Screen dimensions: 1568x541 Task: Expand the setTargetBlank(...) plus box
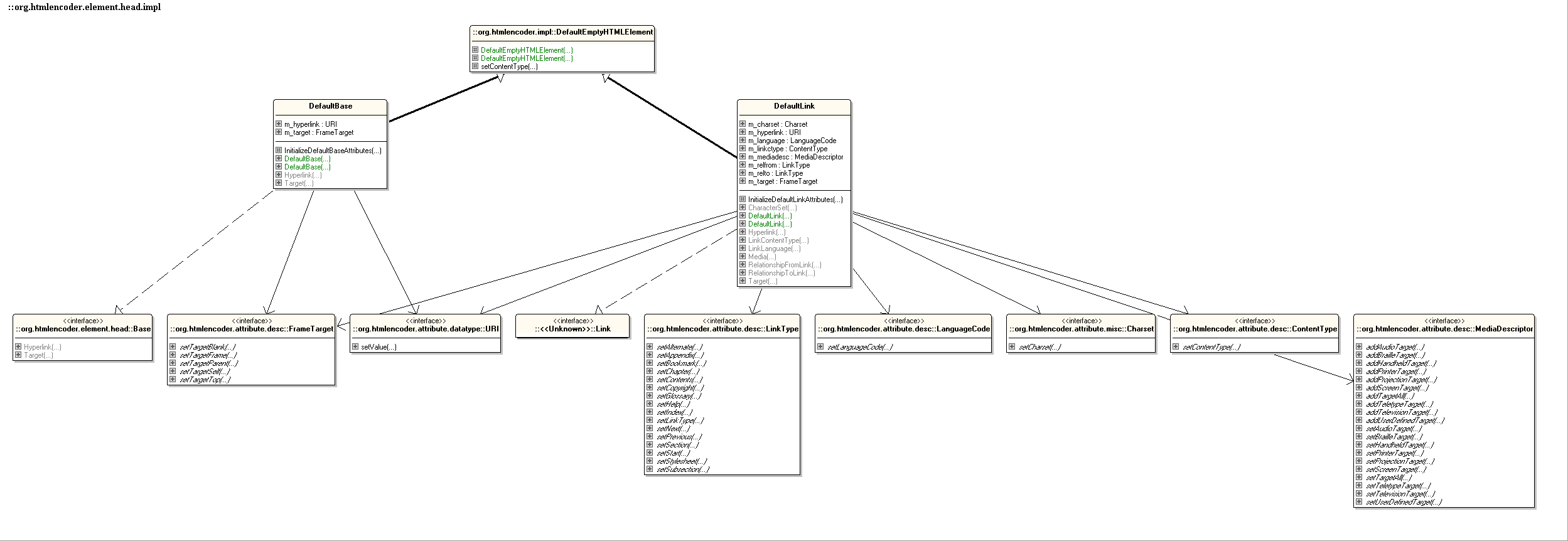click(173, 347)
